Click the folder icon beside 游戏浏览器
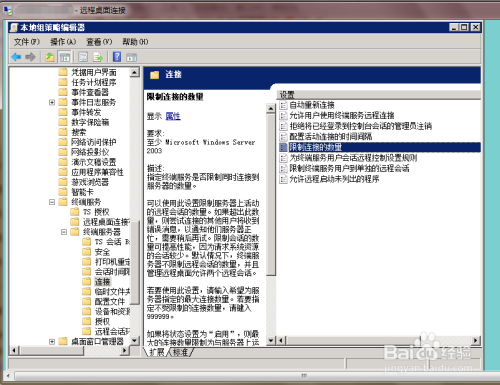Screen dimensions: 500x385 pyautogui.click(x=63, y=182)
